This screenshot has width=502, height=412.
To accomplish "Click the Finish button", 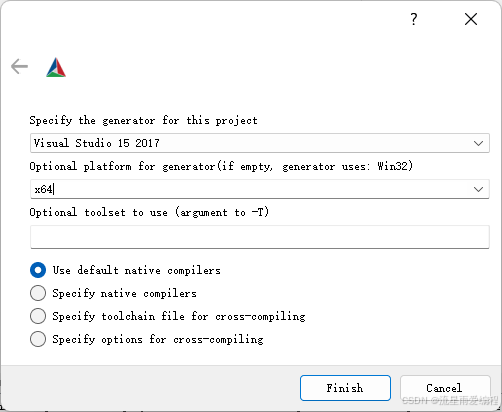I will pyautogui.click(x=345, y=388).
